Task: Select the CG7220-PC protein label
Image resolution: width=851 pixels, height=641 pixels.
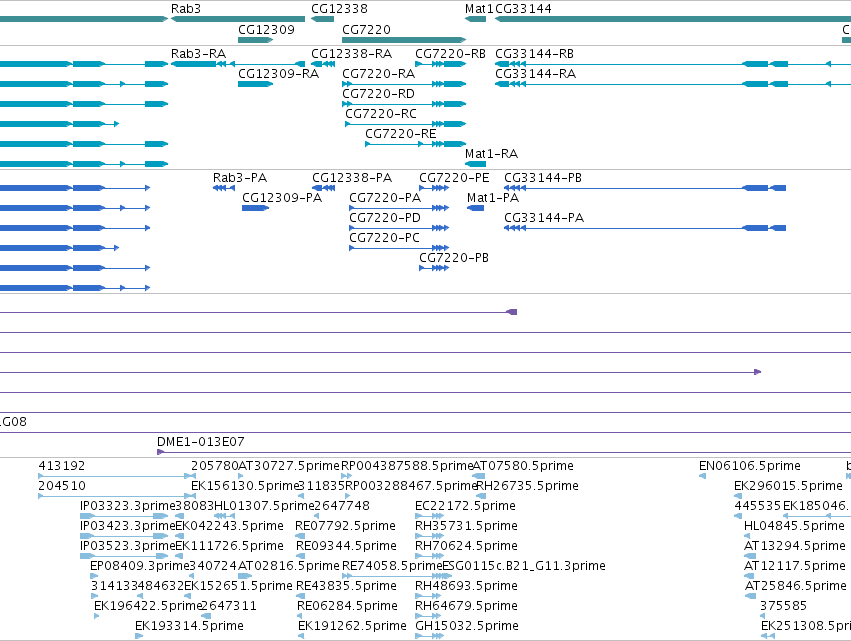Action: 384,238
